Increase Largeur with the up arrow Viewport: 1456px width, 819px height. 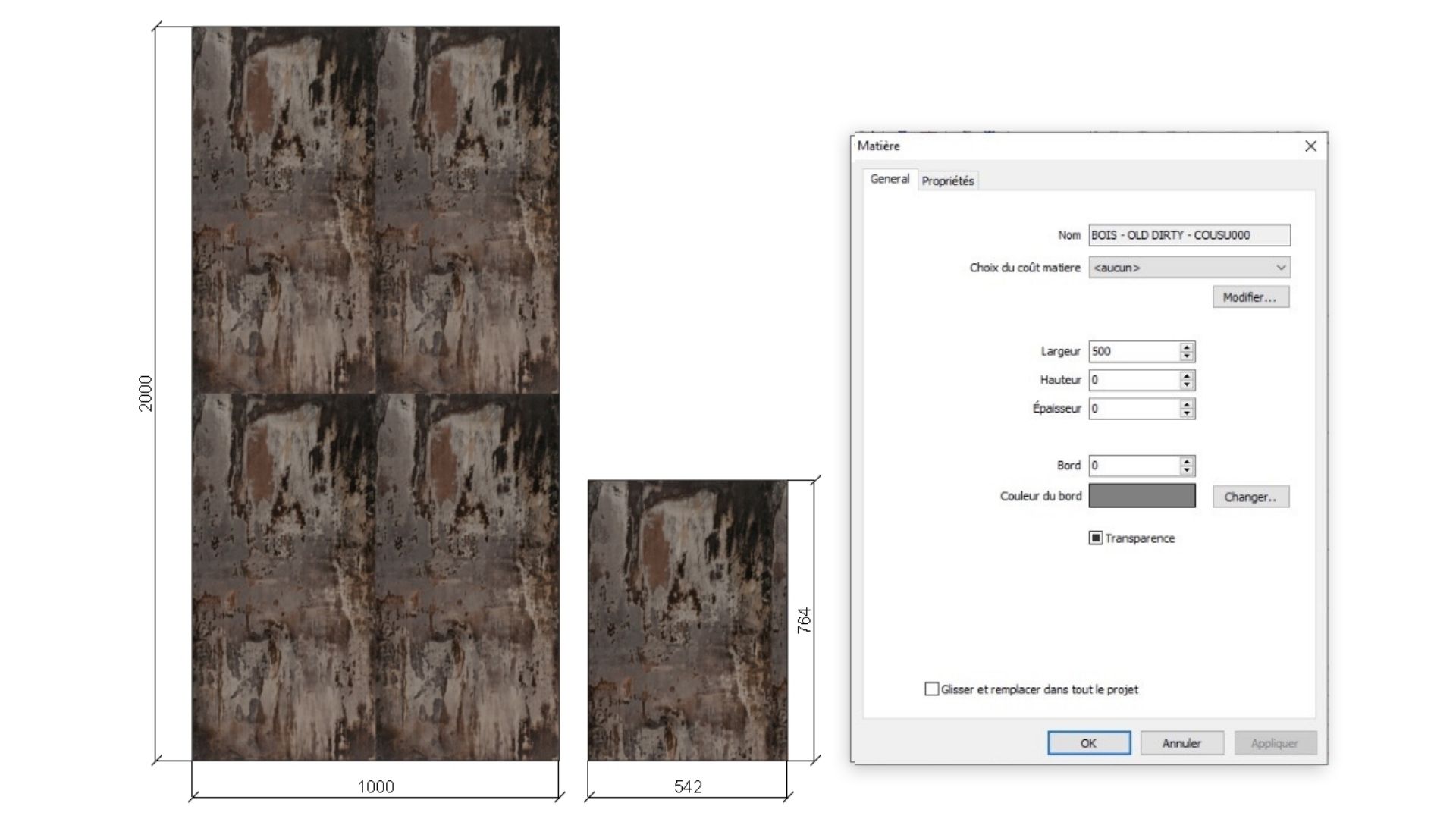tap(1187, 347)
